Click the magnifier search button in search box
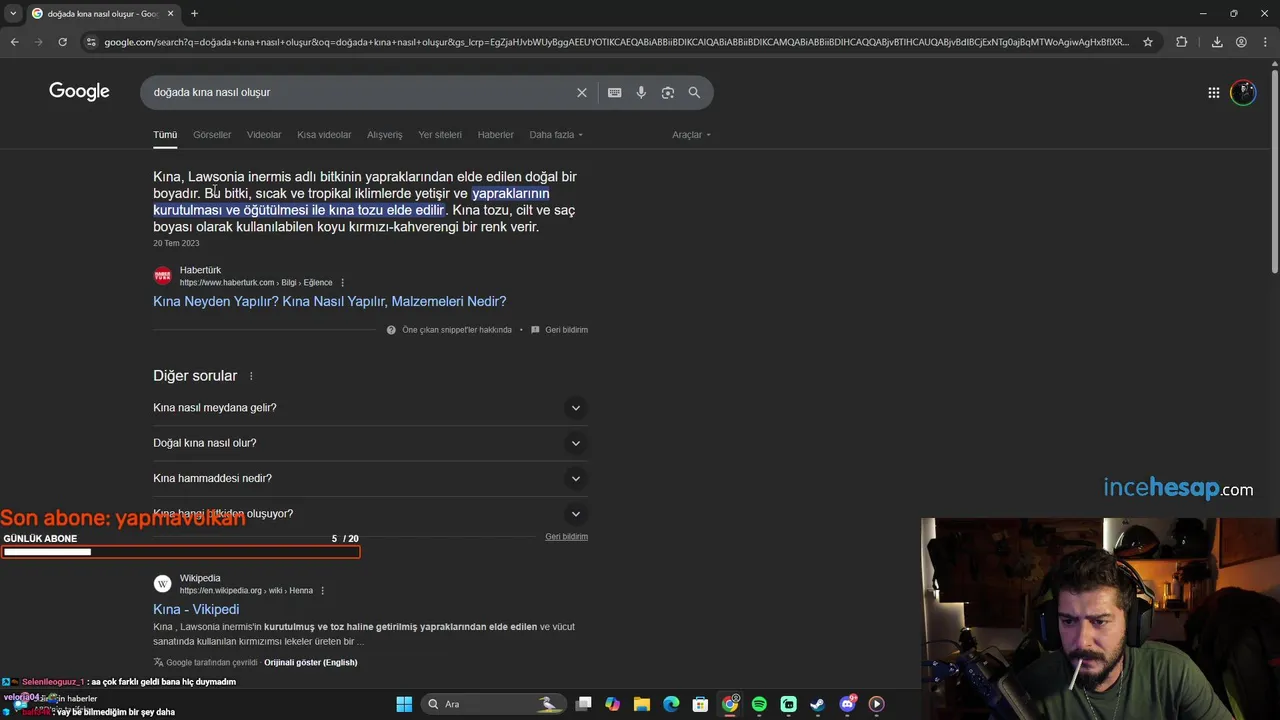The image size is (1280, 720). (x=694, y=92)
